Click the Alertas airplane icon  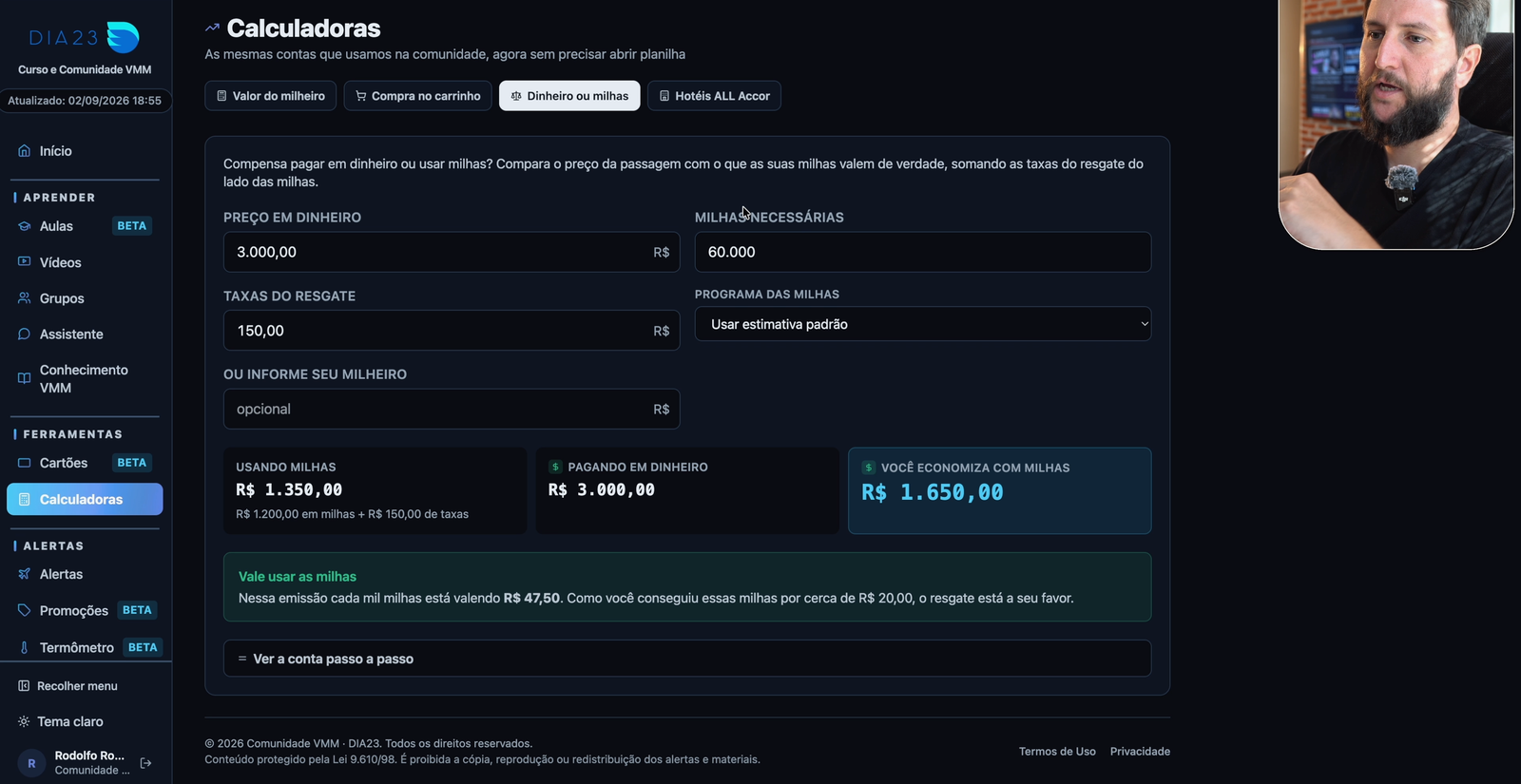[x=24, y=574]
